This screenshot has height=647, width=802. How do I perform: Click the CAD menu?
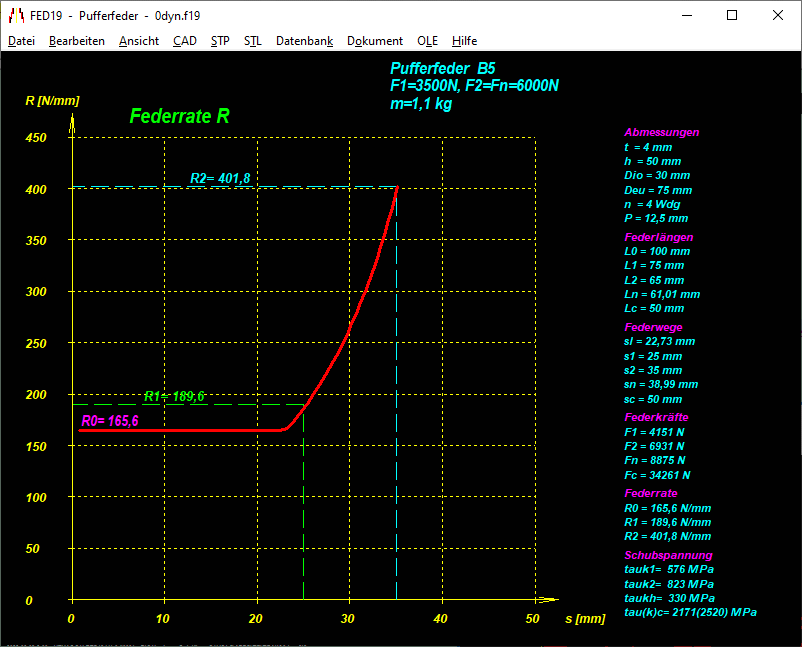pos(184,41)
